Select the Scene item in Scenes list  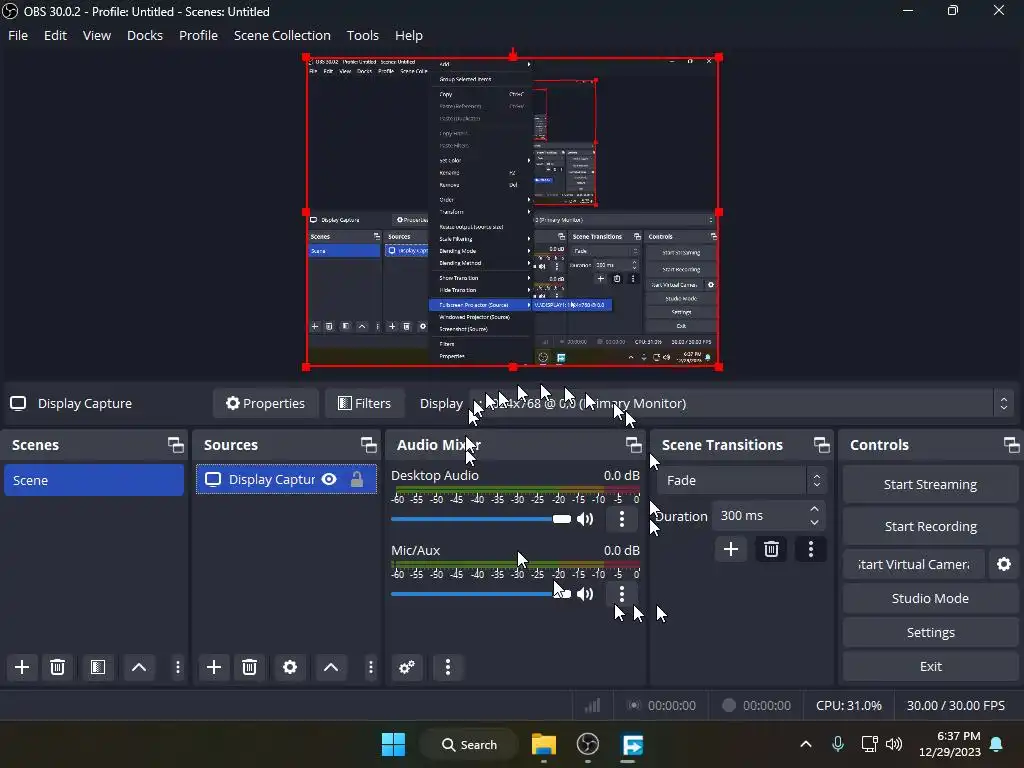point(94,480)
